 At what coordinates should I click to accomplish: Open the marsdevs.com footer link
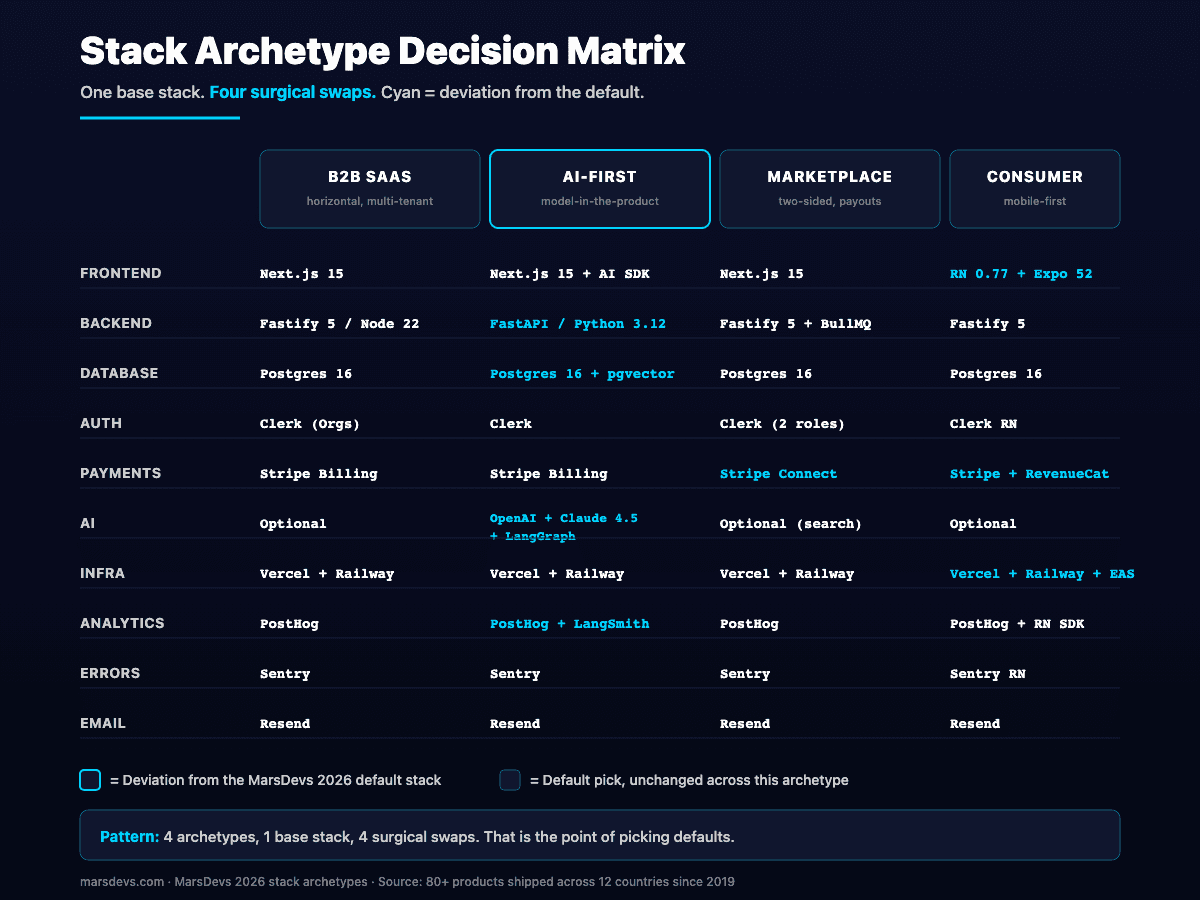[x=113, y=882]
